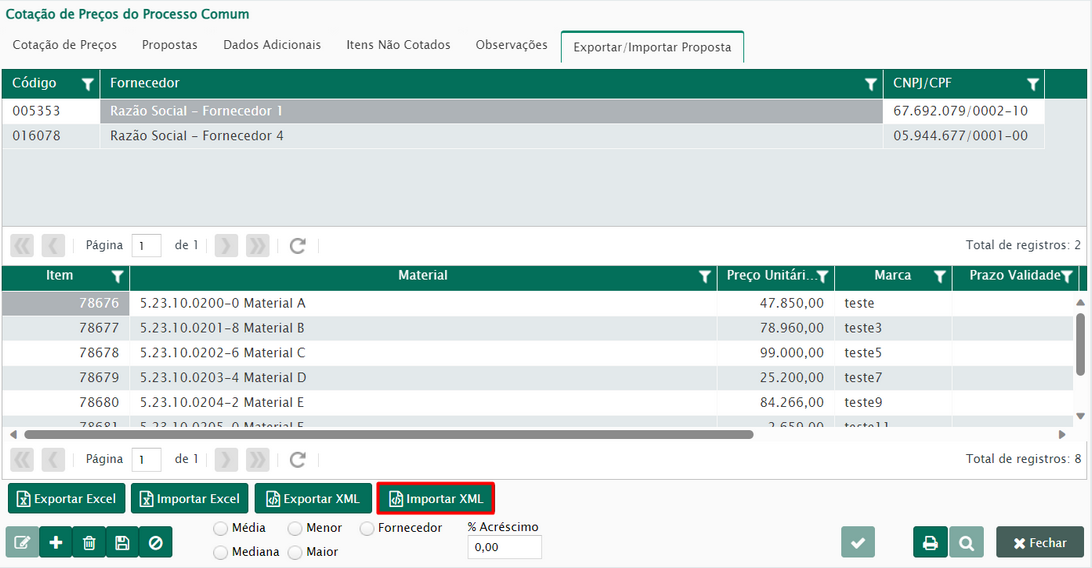This screenshot has width=1092, height=568.
Task: Click the add new record plus icon
Action: click(x=55, y=542)
